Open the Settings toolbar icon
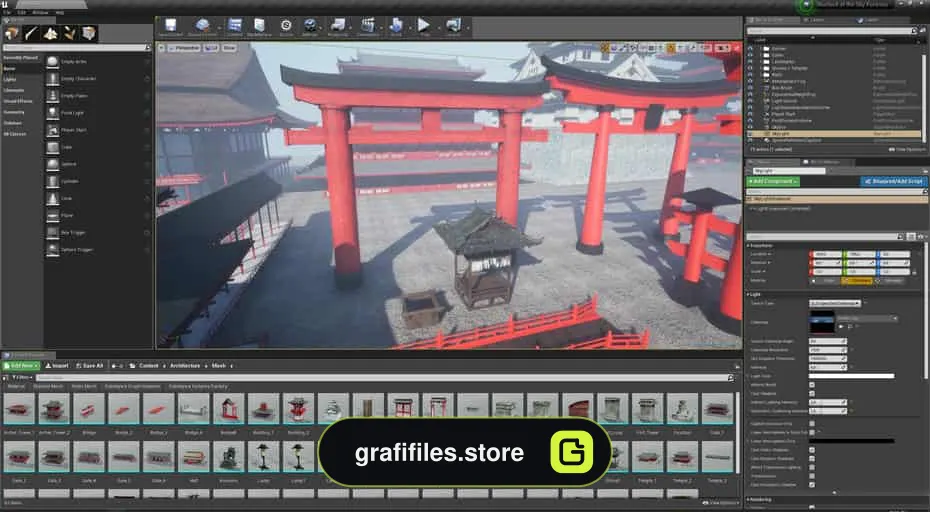Viewport: 930px width, 512px height. (x=310, y=27)
